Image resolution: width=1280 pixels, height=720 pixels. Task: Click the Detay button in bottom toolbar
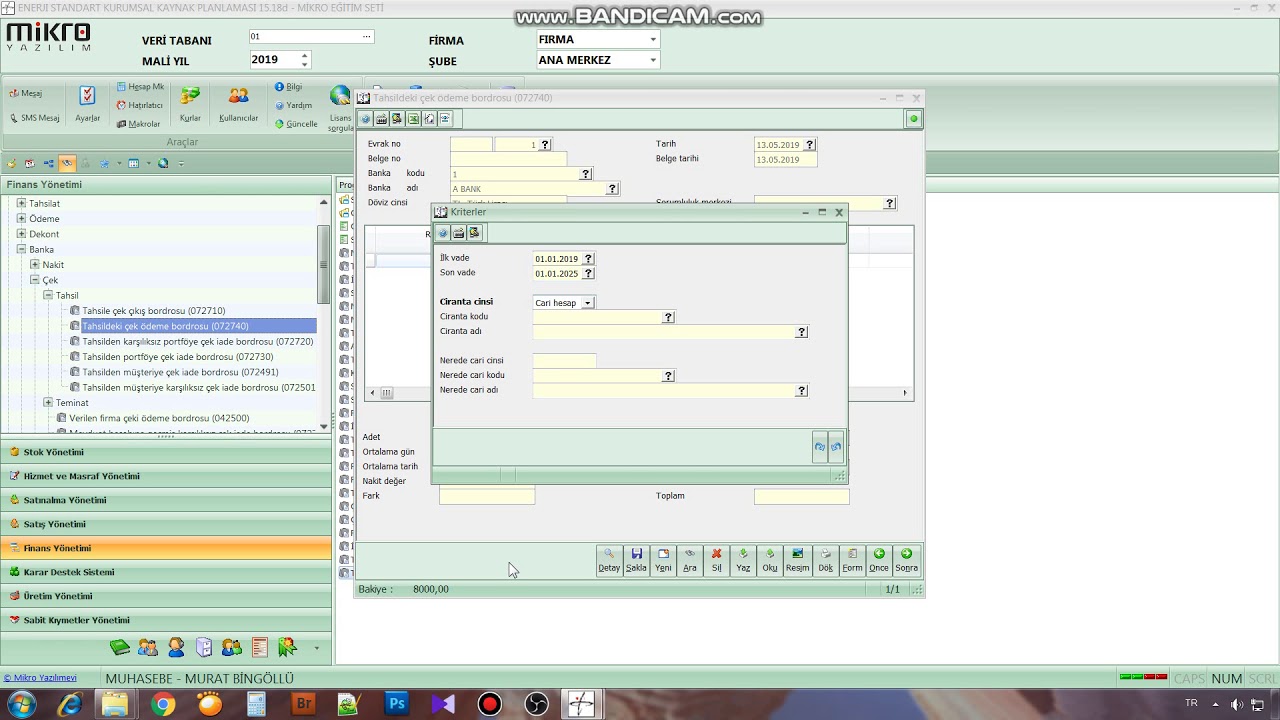[x=609, y=560]
